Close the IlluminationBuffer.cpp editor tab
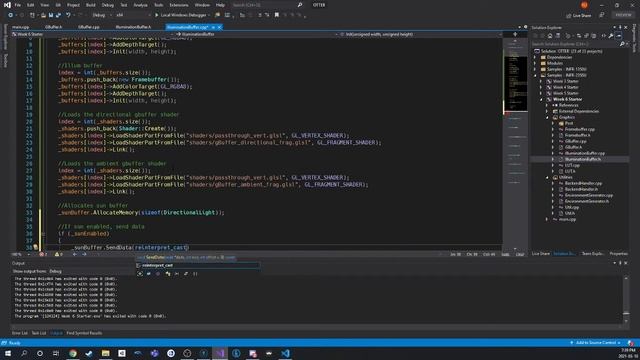 tap(220, 27)
